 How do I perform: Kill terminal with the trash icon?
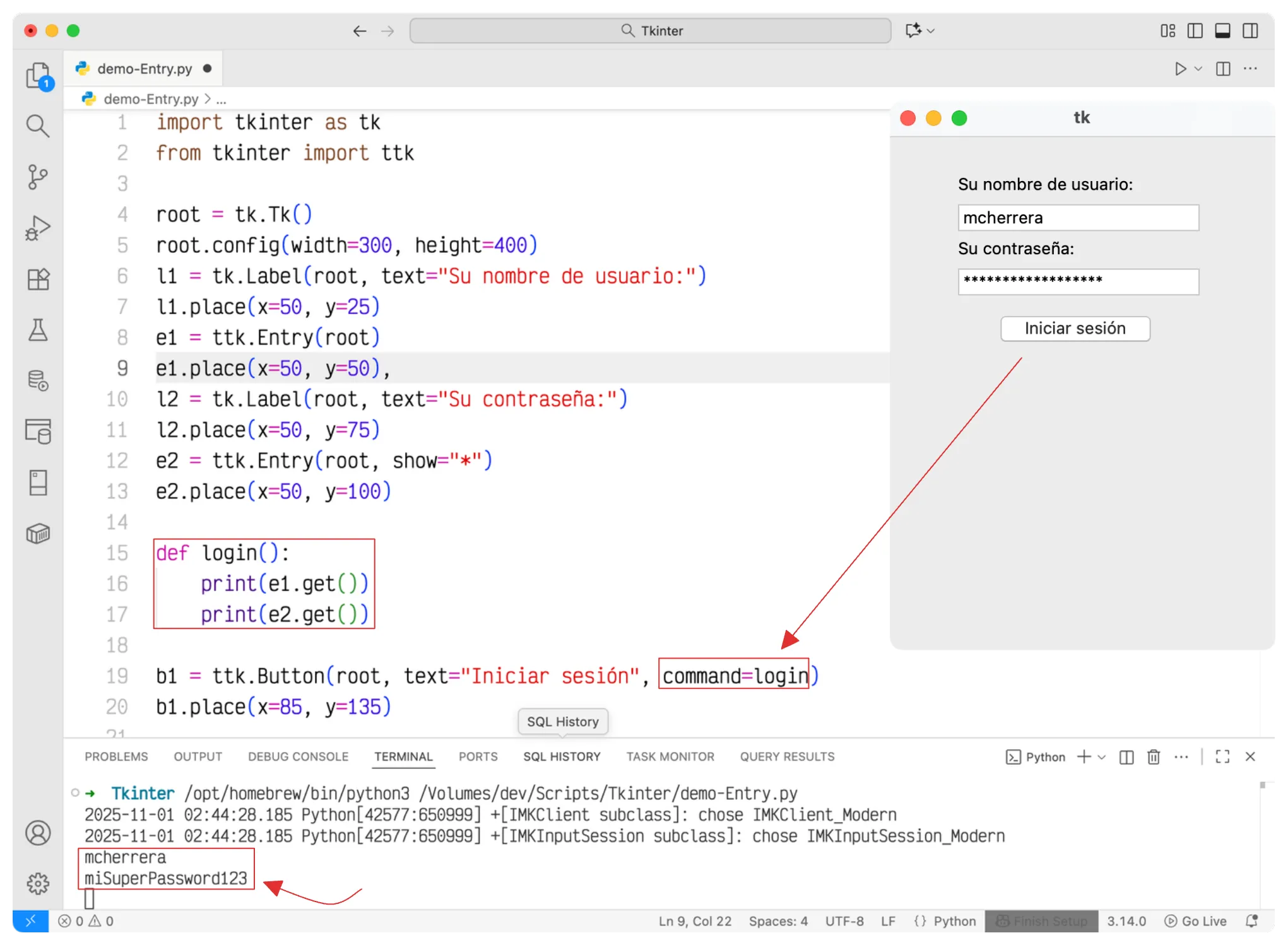click(1154, 757)
